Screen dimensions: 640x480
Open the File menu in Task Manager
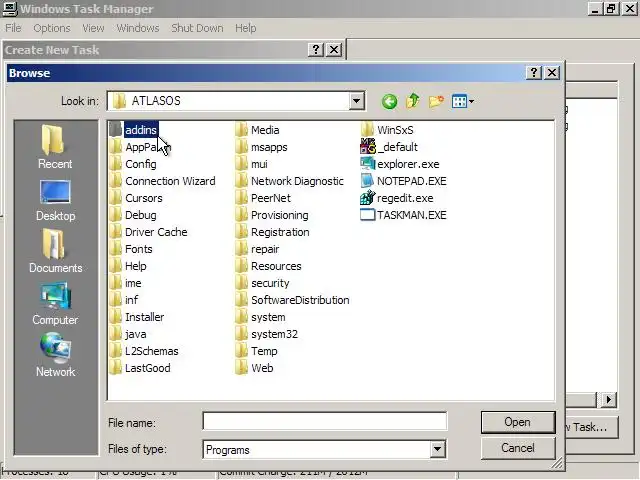tap(13, 28)
